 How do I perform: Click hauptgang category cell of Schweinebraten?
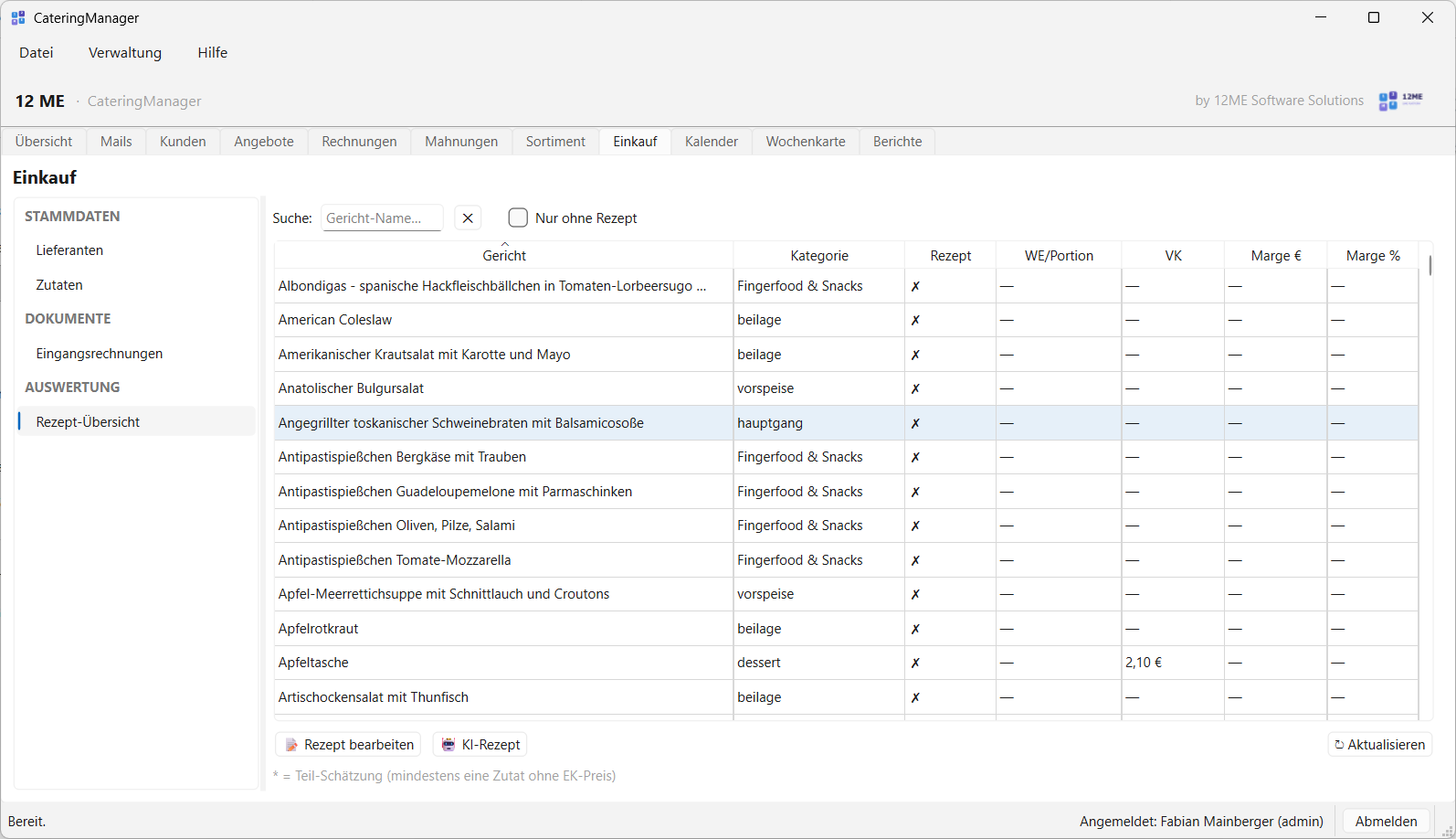point(819,423)
